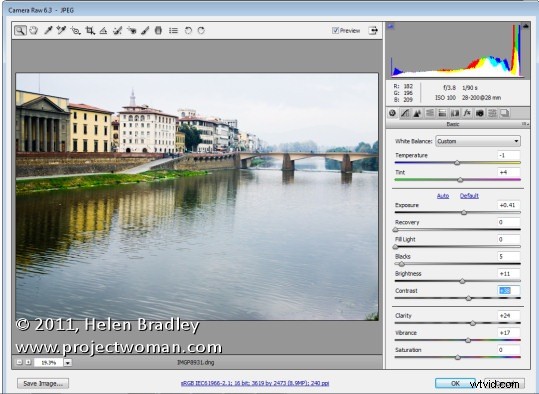Viewport: 539px width, 394px height.
Task: Select the Hand tool
Action: (x=34, y=31)
